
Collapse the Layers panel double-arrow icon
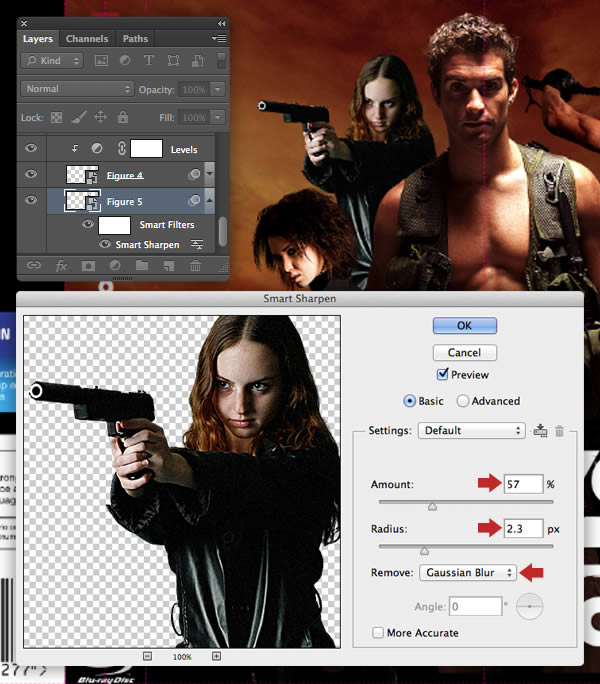pyautogui.click(x=222, y=24)
